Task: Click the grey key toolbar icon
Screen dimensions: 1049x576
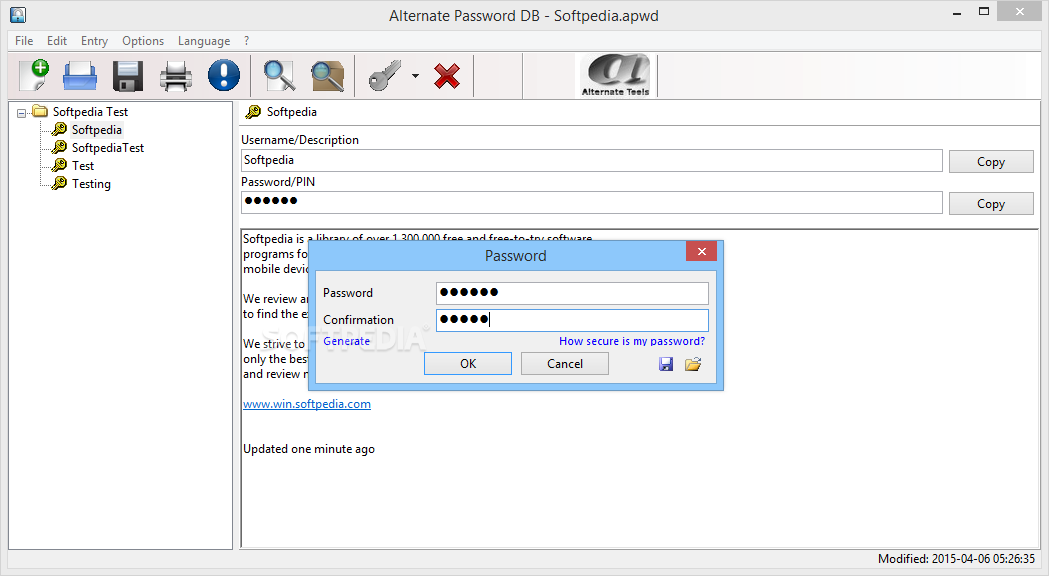Action: (385, 76)
